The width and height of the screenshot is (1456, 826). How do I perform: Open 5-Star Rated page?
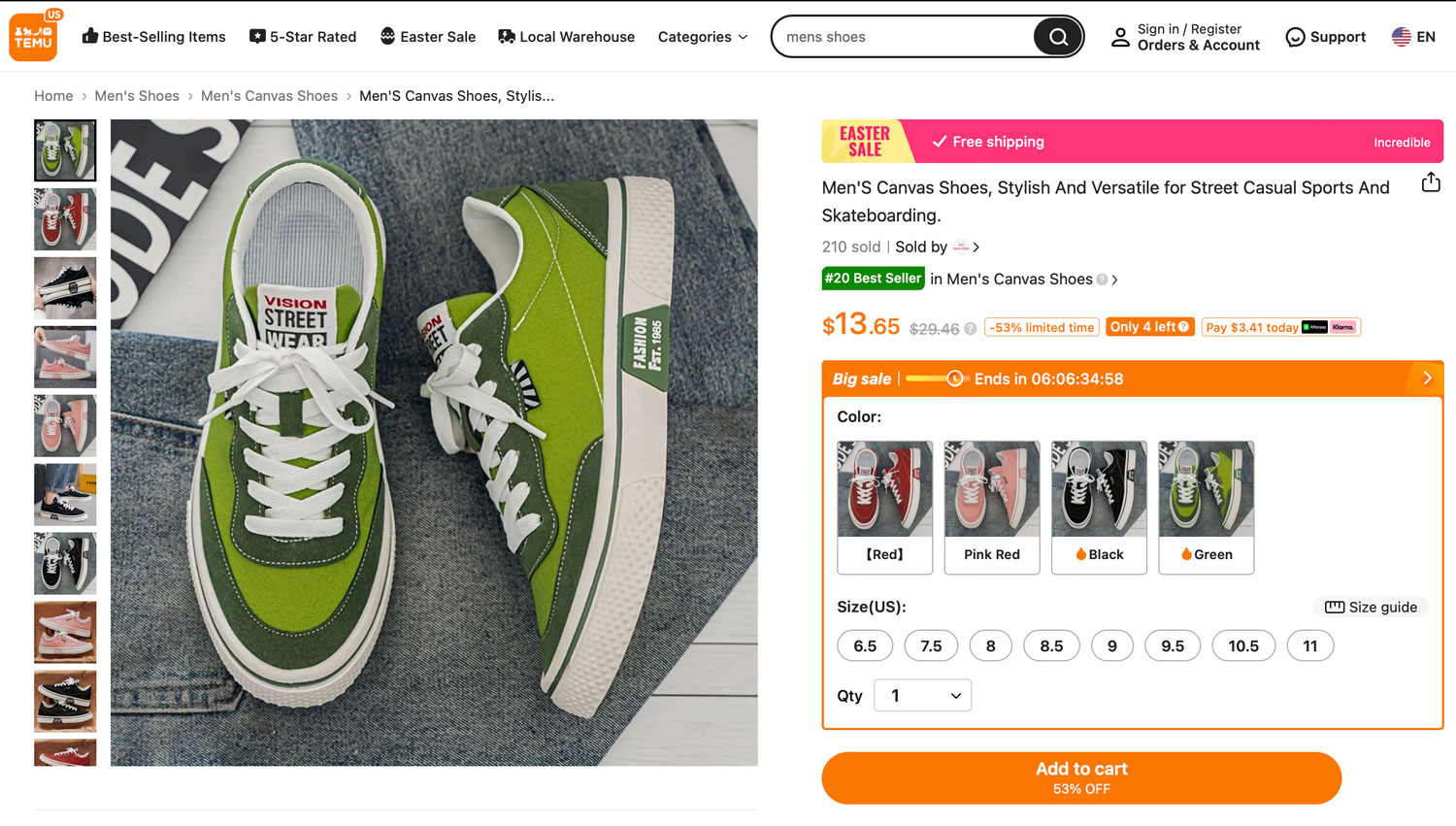point(303,37)
